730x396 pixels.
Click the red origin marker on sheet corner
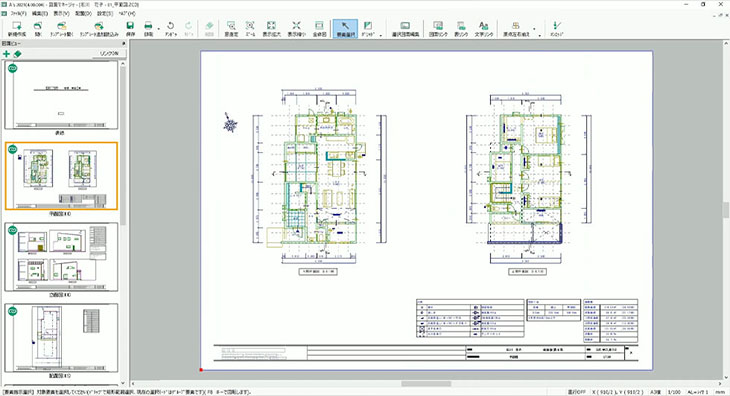(201, 370)
